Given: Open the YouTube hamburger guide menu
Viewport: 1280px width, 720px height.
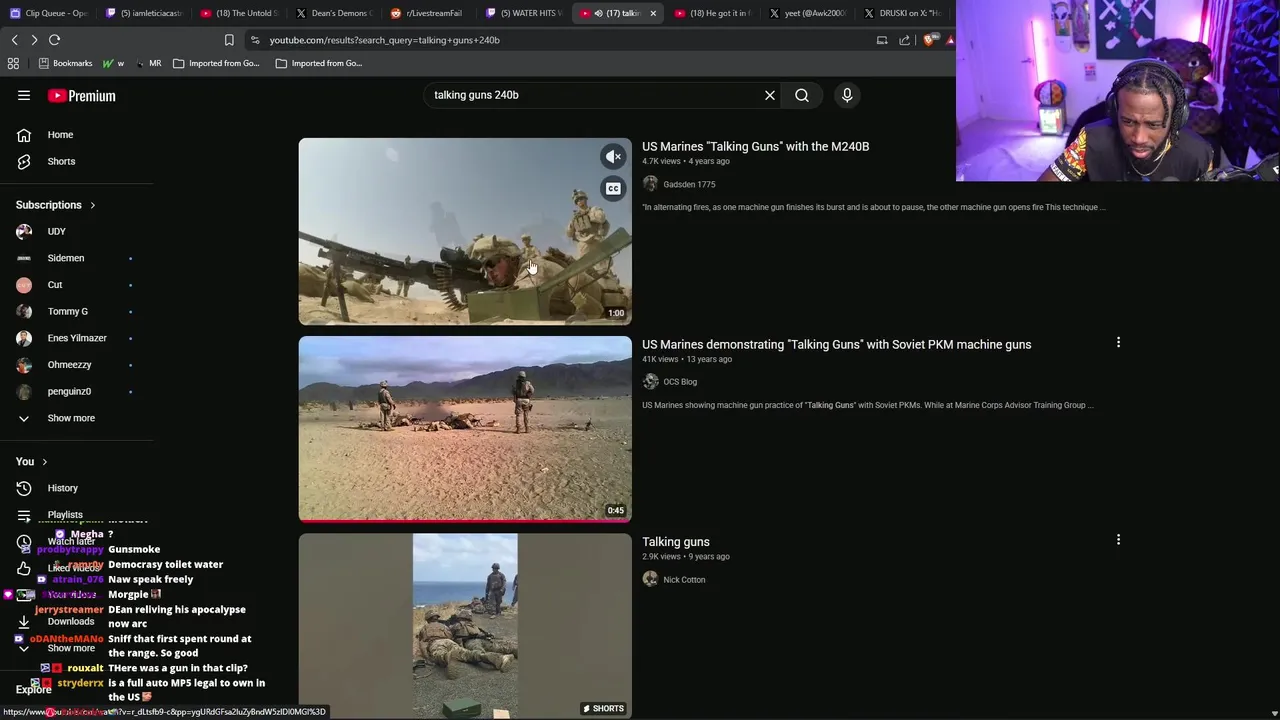Looking at the screenshot, I should point(24,95).
